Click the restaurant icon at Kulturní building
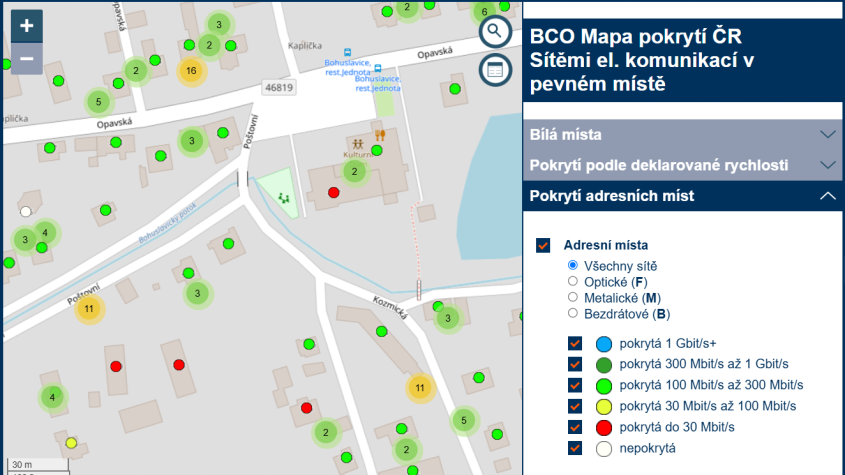The image size is (845, 475). 380,135
